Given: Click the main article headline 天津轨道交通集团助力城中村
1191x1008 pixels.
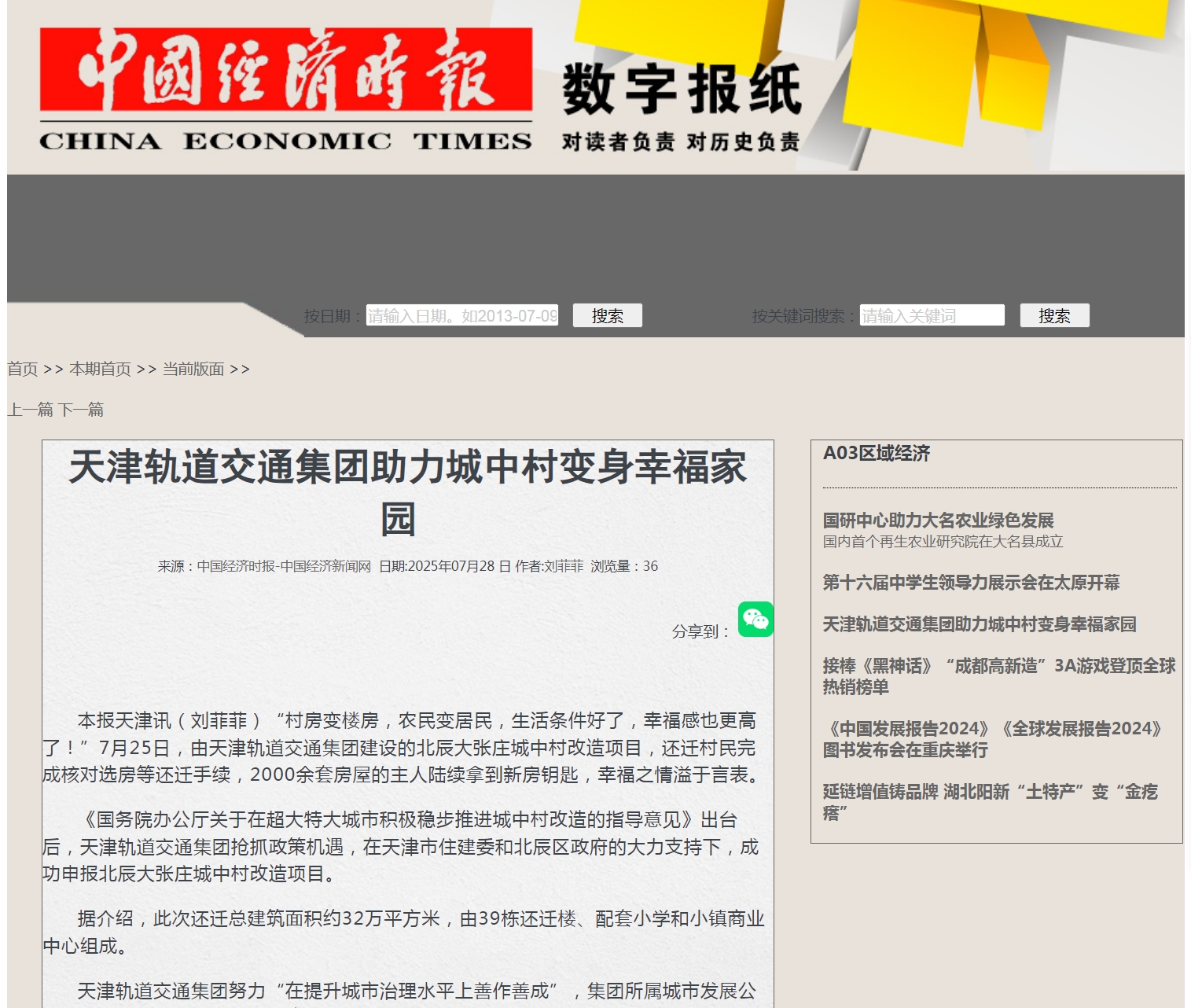Looking at the screenshot, I should click(x=407, y=493).
